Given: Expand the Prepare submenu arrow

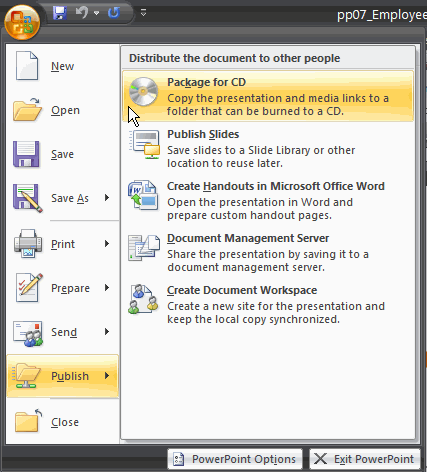Looking at the screenshot, I should tap(107, 287).
